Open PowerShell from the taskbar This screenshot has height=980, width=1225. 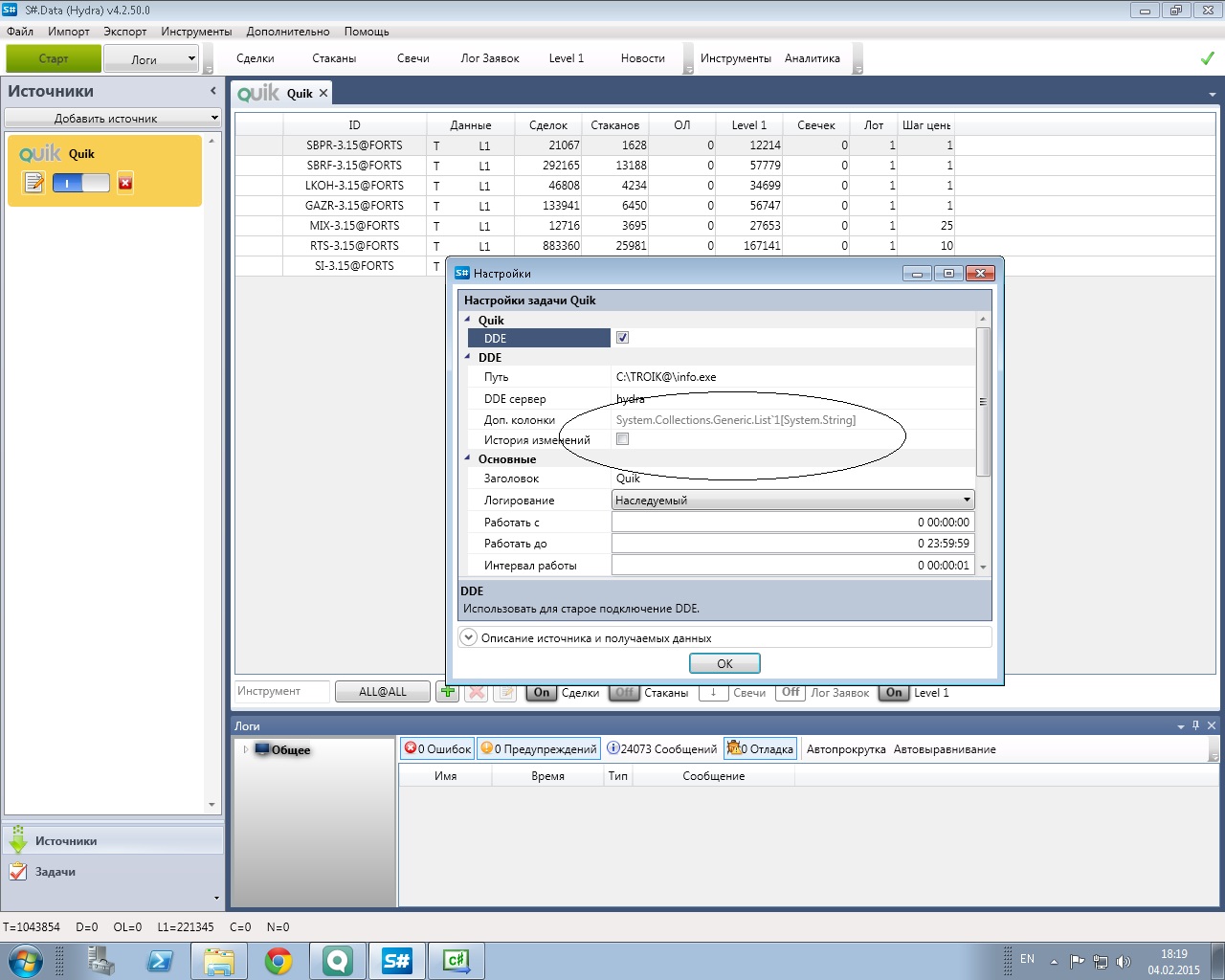(x=160, y=961)
